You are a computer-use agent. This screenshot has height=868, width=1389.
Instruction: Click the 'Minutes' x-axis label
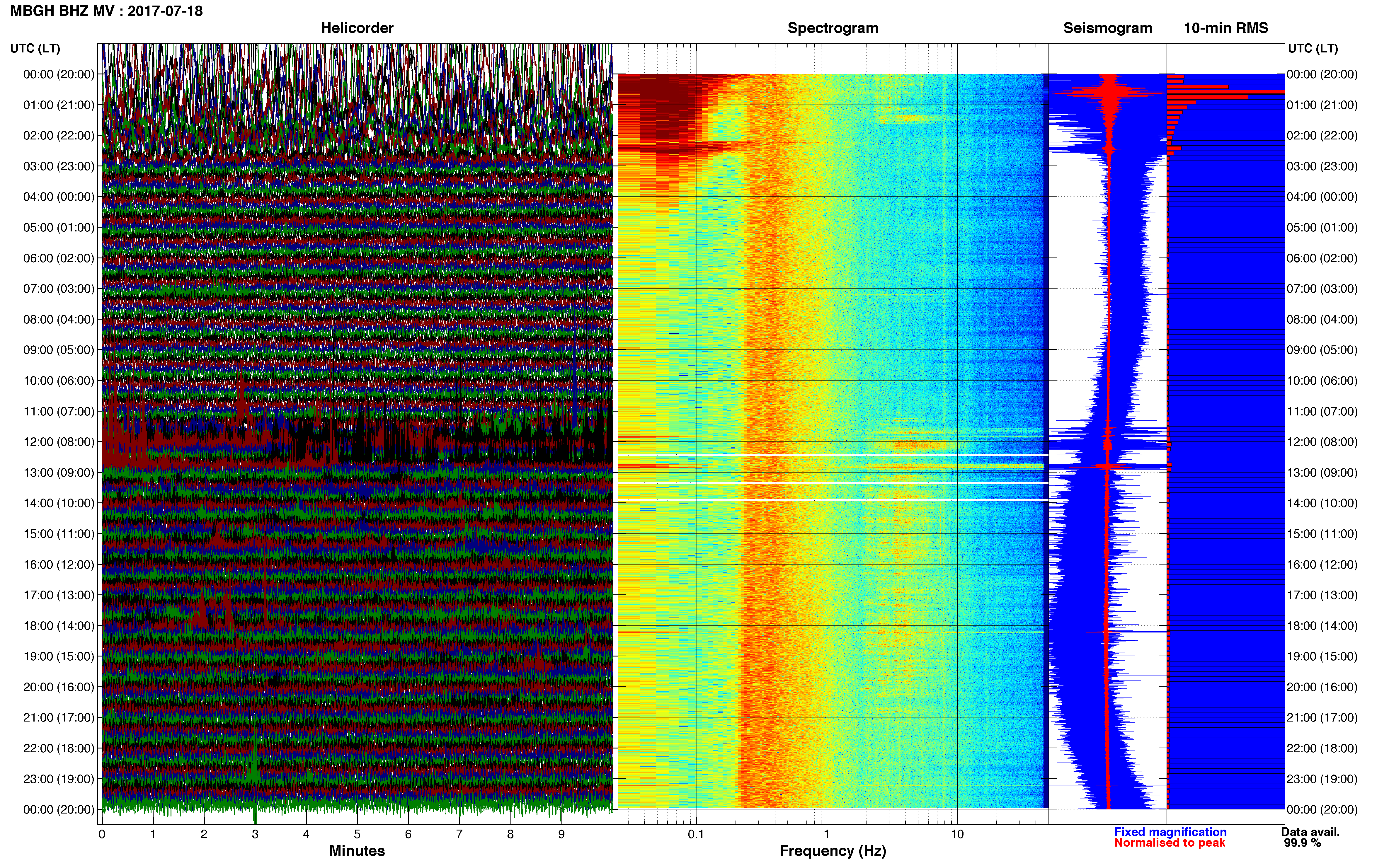coord(357,851)
